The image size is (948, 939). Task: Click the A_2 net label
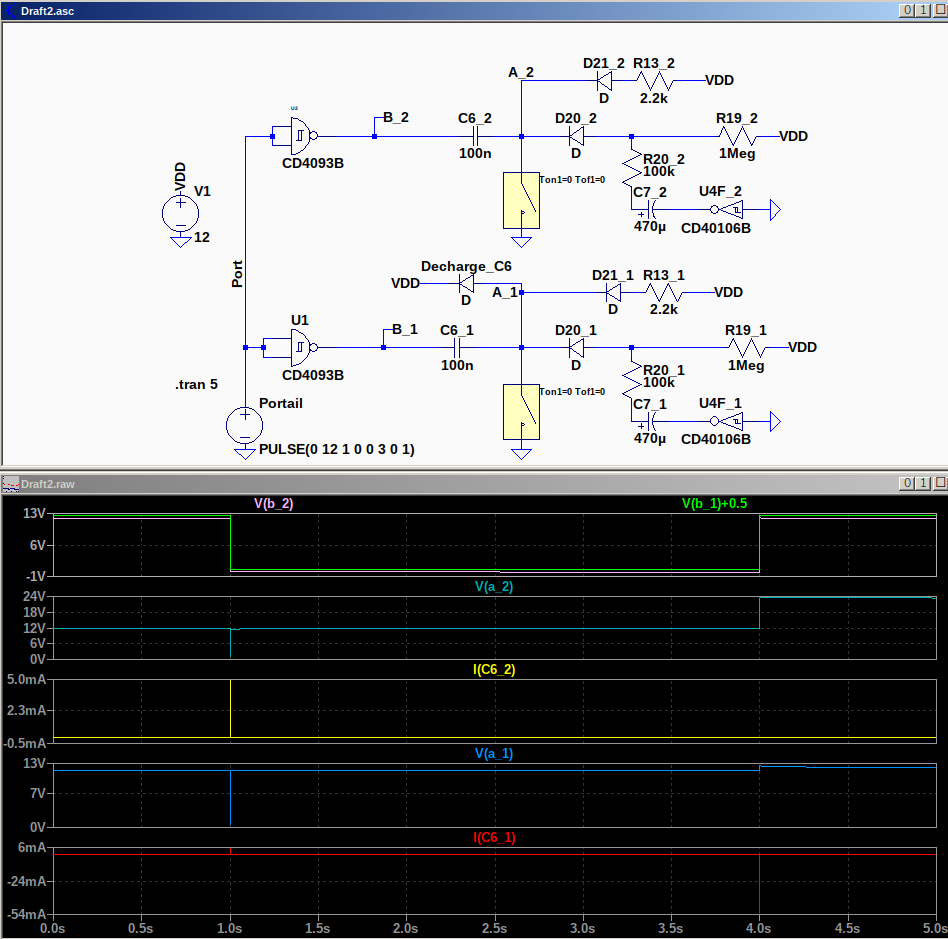[521, 73]
